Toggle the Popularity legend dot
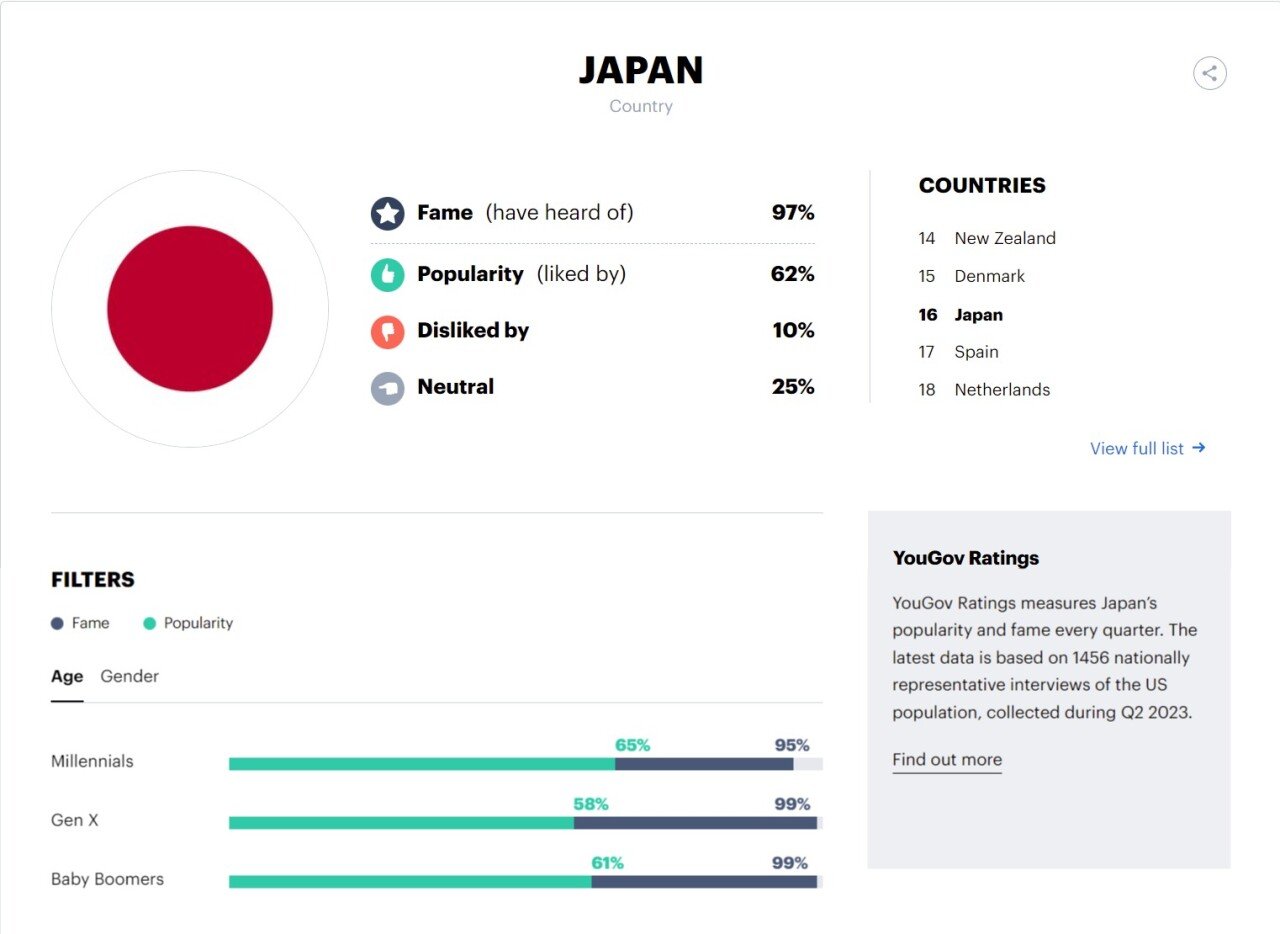 [150, 624]
